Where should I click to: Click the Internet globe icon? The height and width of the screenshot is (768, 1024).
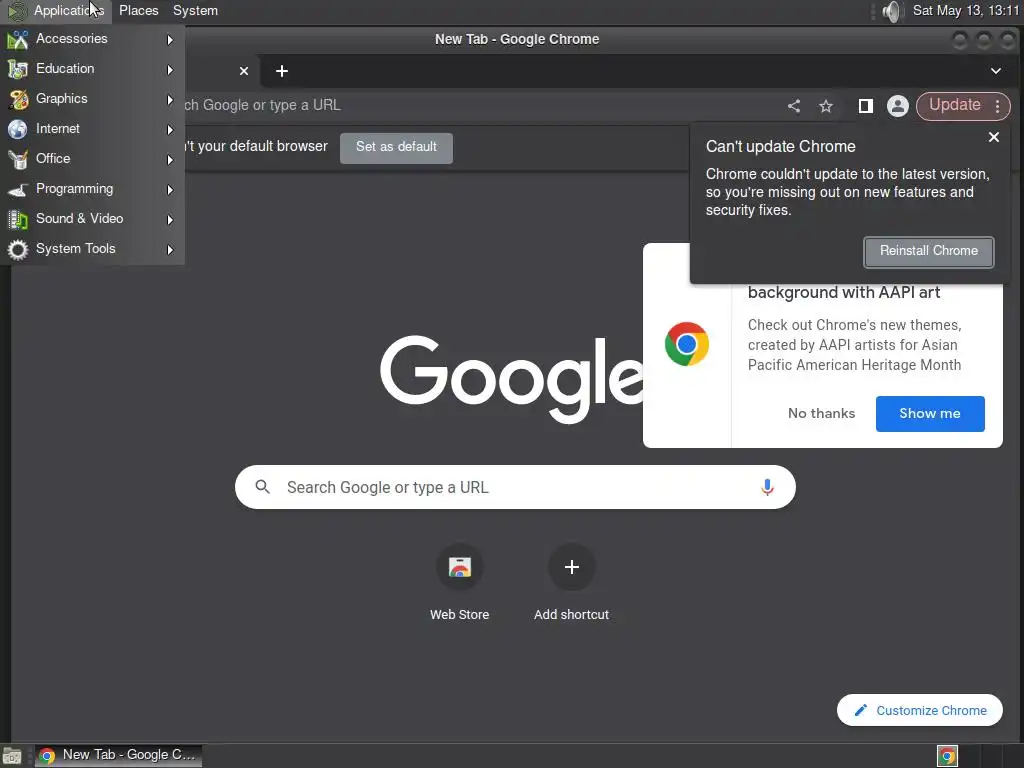[x=18, y=129]
